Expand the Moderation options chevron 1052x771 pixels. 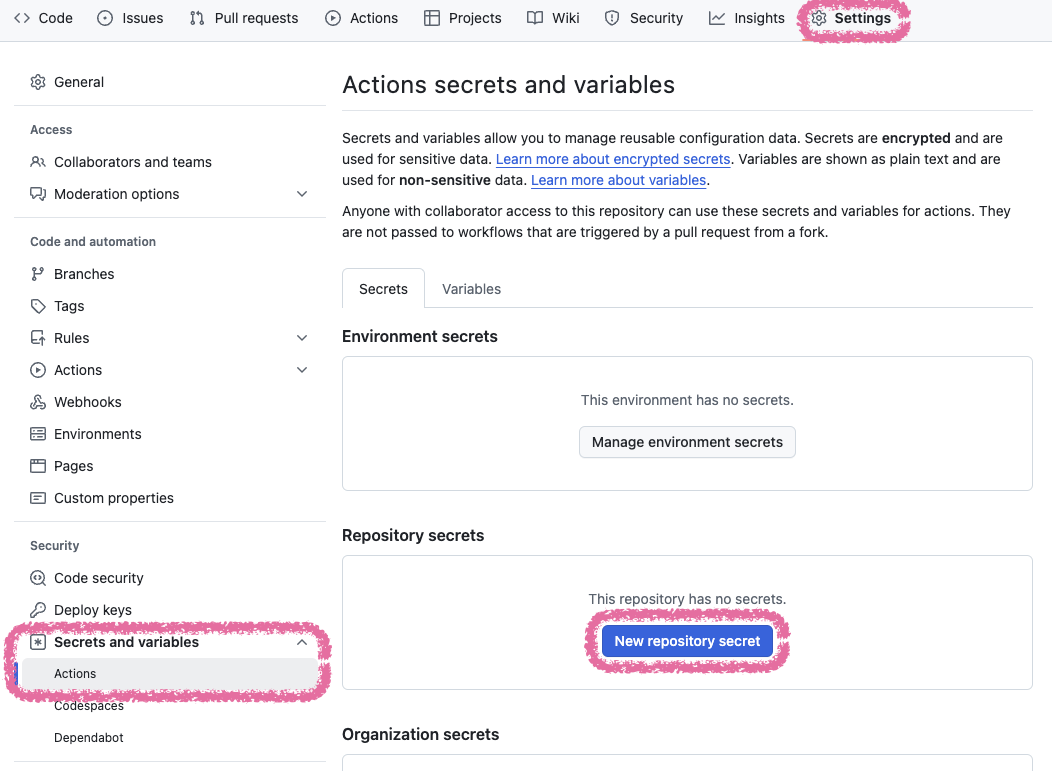(x=302, y=194)
